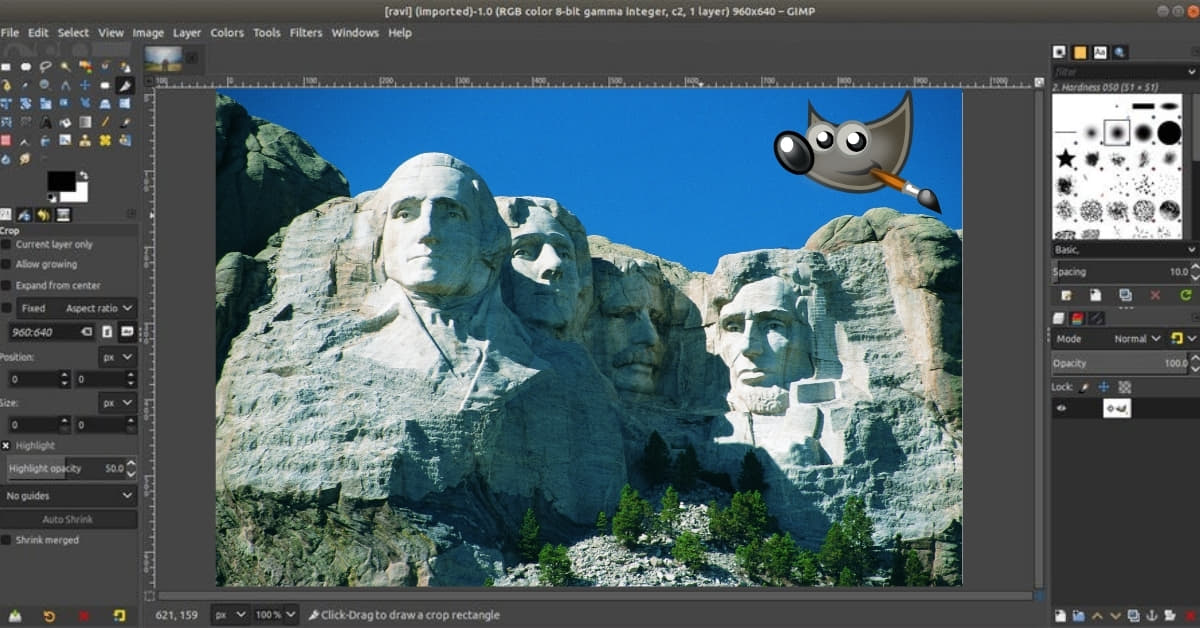Restore tool preset in tool options
The height and width of the screenshot is (628, 1200).
pos(49,615)
